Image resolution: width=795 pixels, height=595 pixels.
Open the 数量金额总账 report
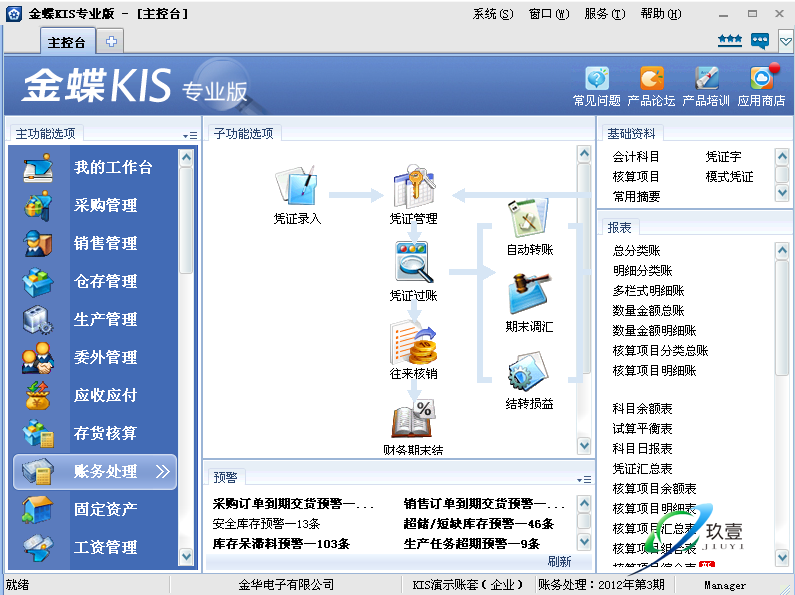click(x=648, y=310)
